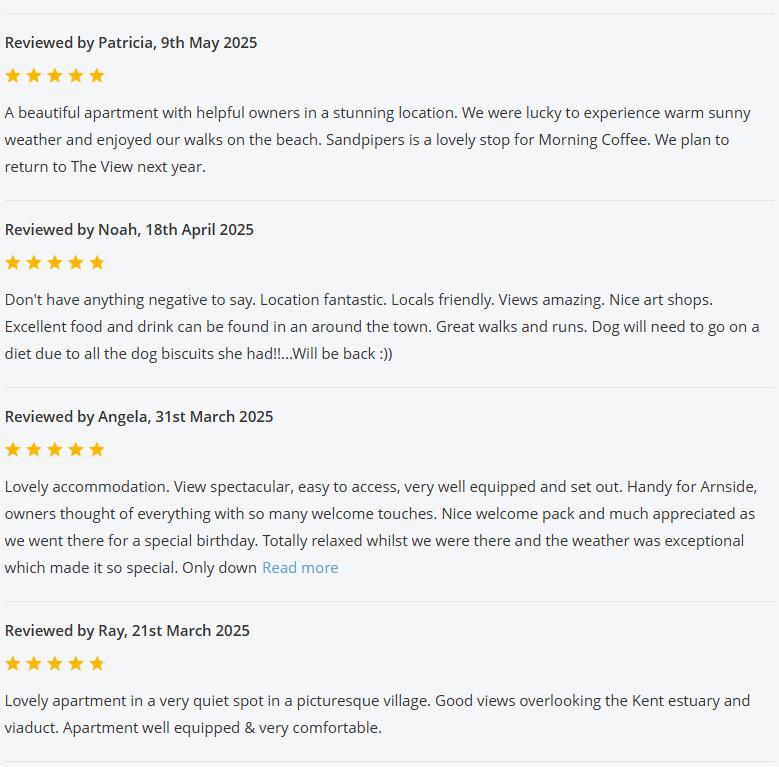
Task: Click the second star in Angela's review
Action: pos(34,450)
